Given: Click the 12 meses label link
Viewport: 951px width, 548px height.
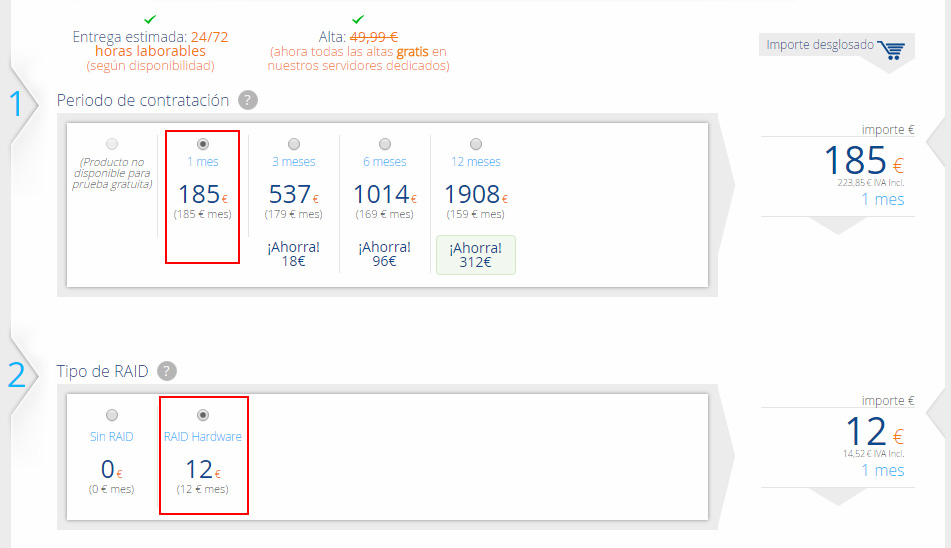Looking at the screenshot, I should click(x=475, y=162).
